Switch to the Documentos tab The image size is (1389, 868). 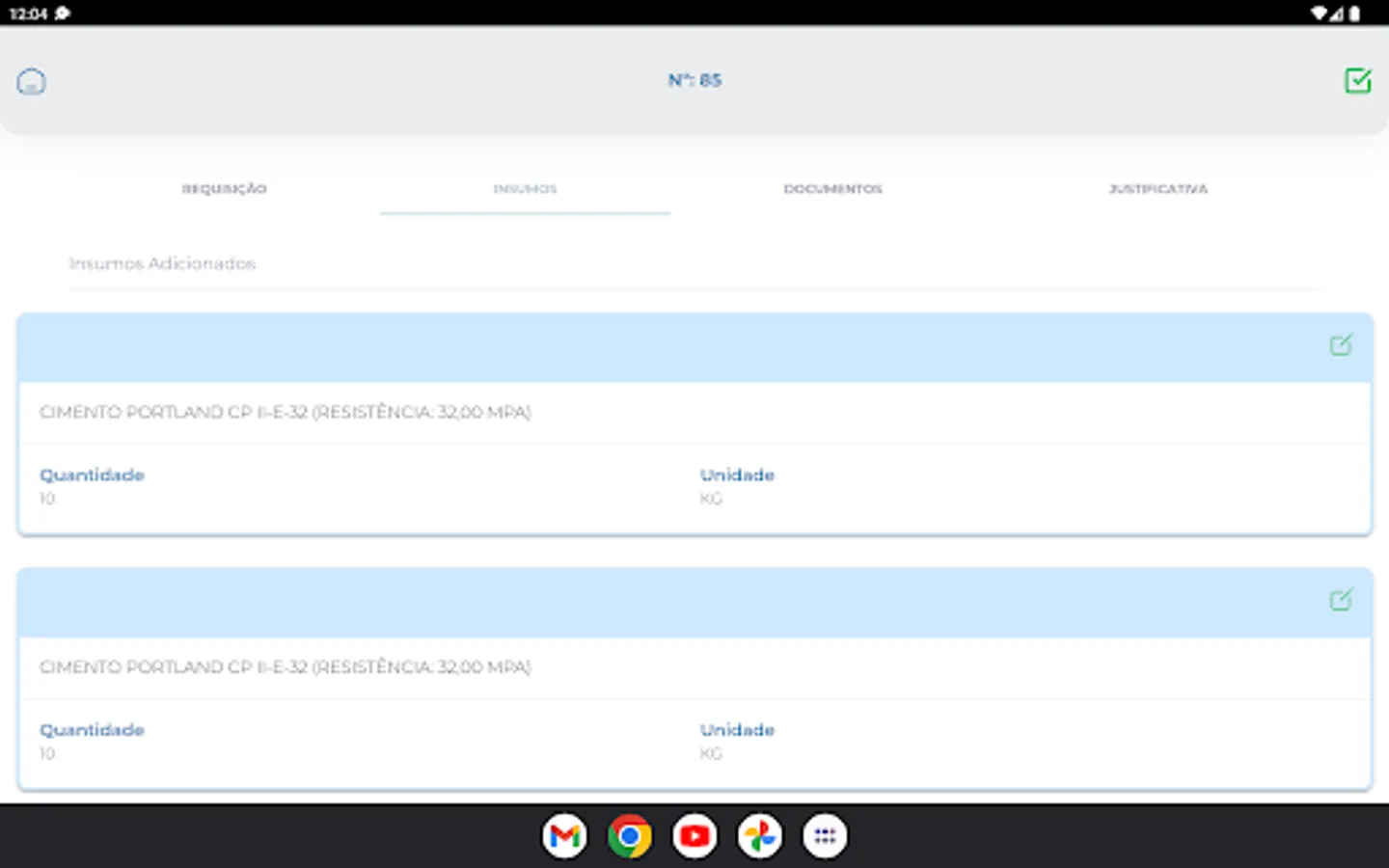pos(832,189)
